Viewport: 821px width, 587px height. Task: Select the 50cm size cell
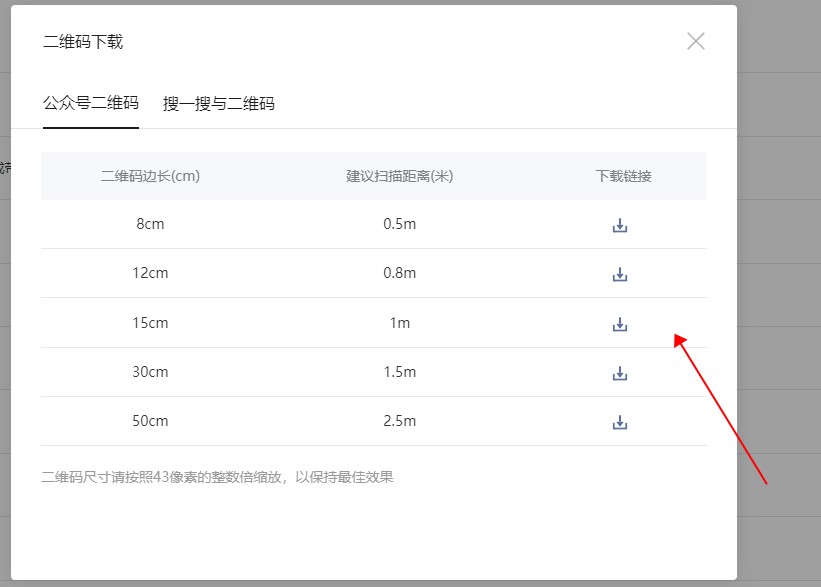pyautogui.click(x=150, y=421)
